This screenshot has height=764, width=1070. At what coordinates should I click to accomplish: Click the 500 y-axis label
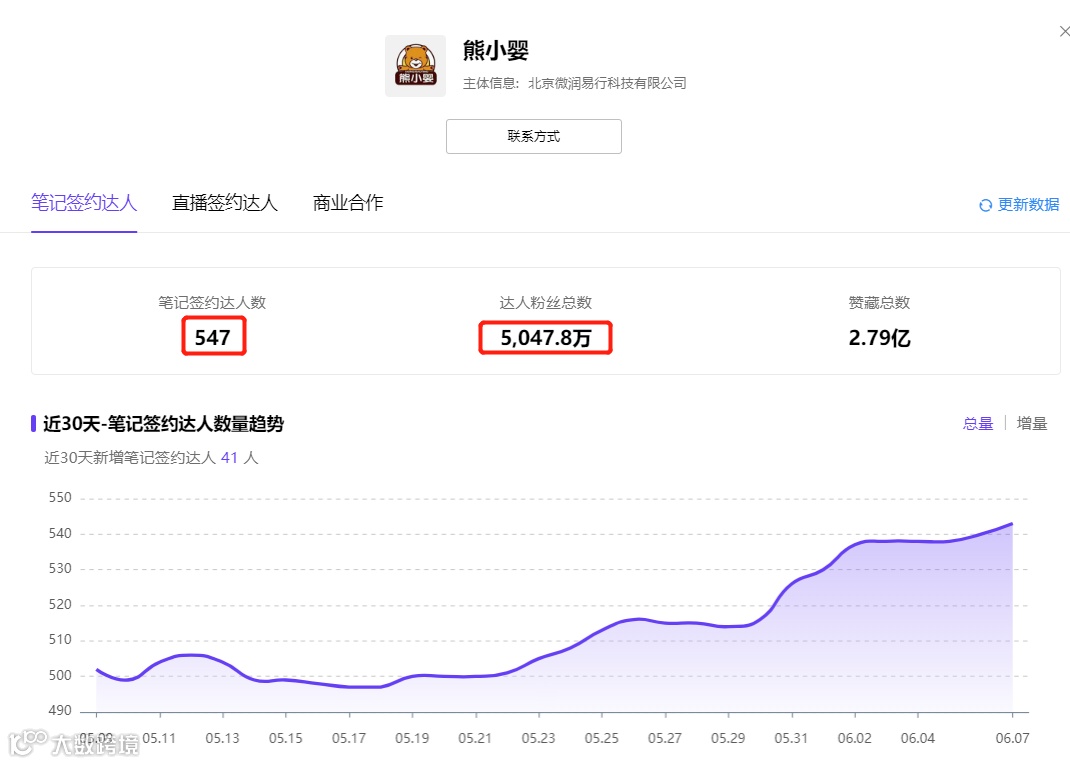click(x=60, y=675)
